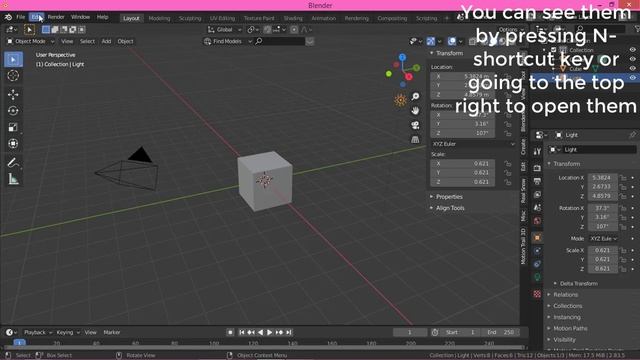The image size is (640, 360).
Task: Click the current frame field showing 1
Action: point(410,333)
